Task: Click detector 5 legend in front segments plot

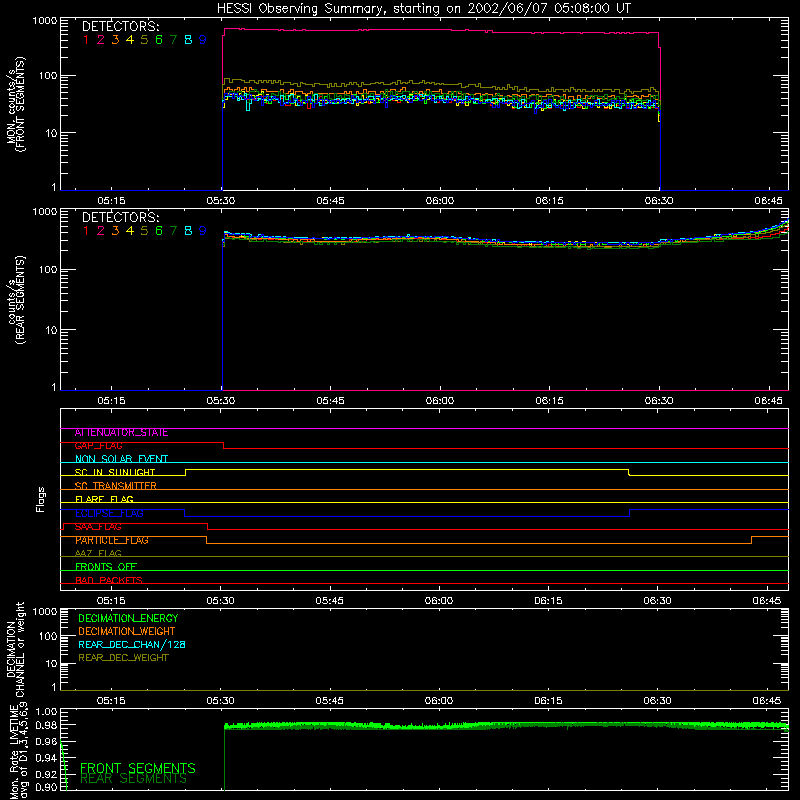Action: click(144, 40)
